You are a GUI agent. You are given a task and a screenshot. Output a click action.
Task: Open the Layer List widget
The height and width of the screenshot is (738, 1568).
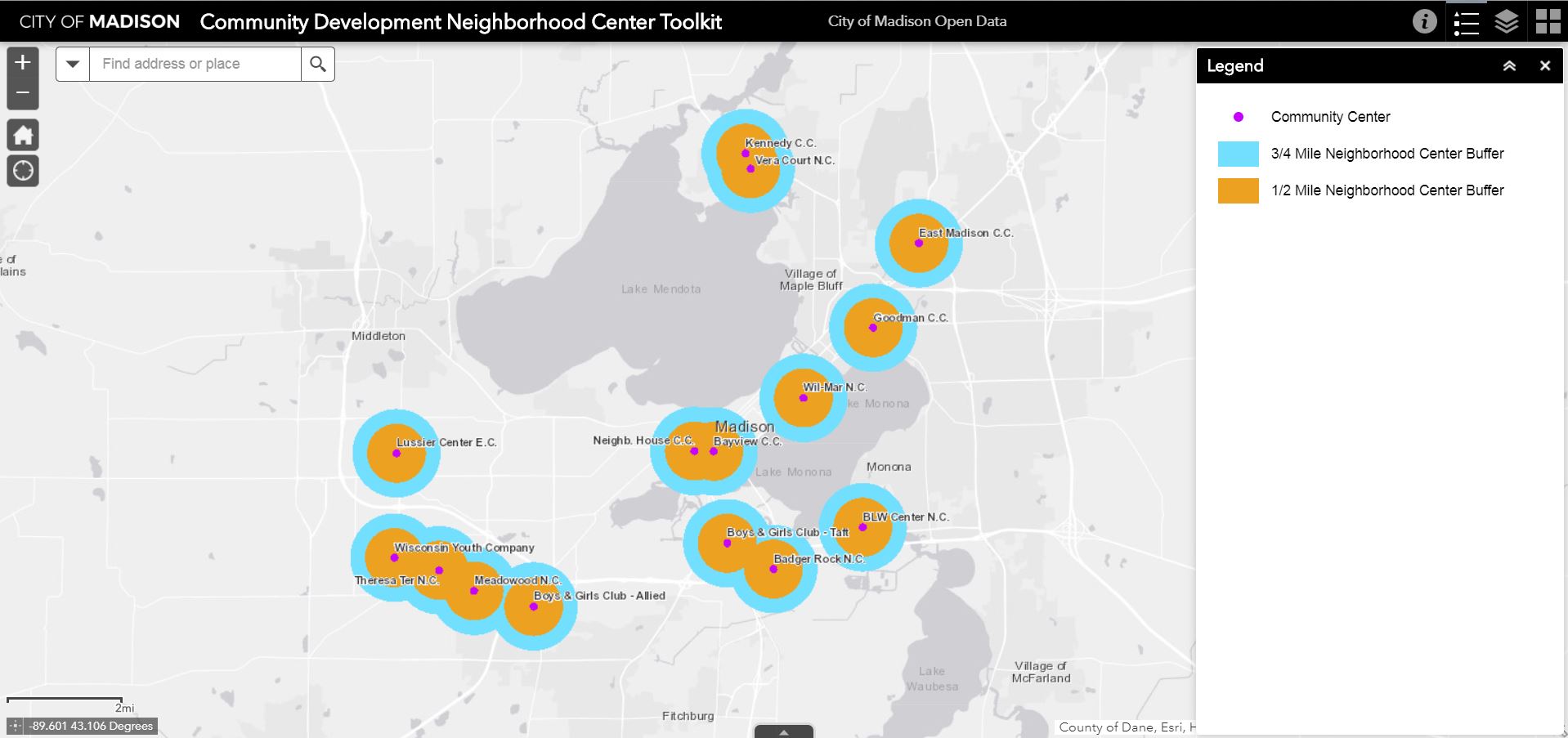coord(1507,21)
